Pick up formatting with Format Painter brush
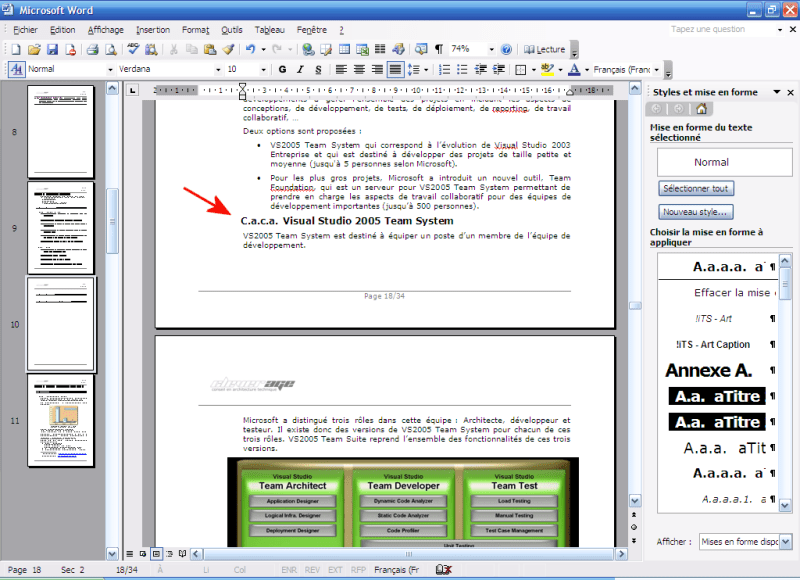Screen dimensions: 800x580 pos(228,49)
